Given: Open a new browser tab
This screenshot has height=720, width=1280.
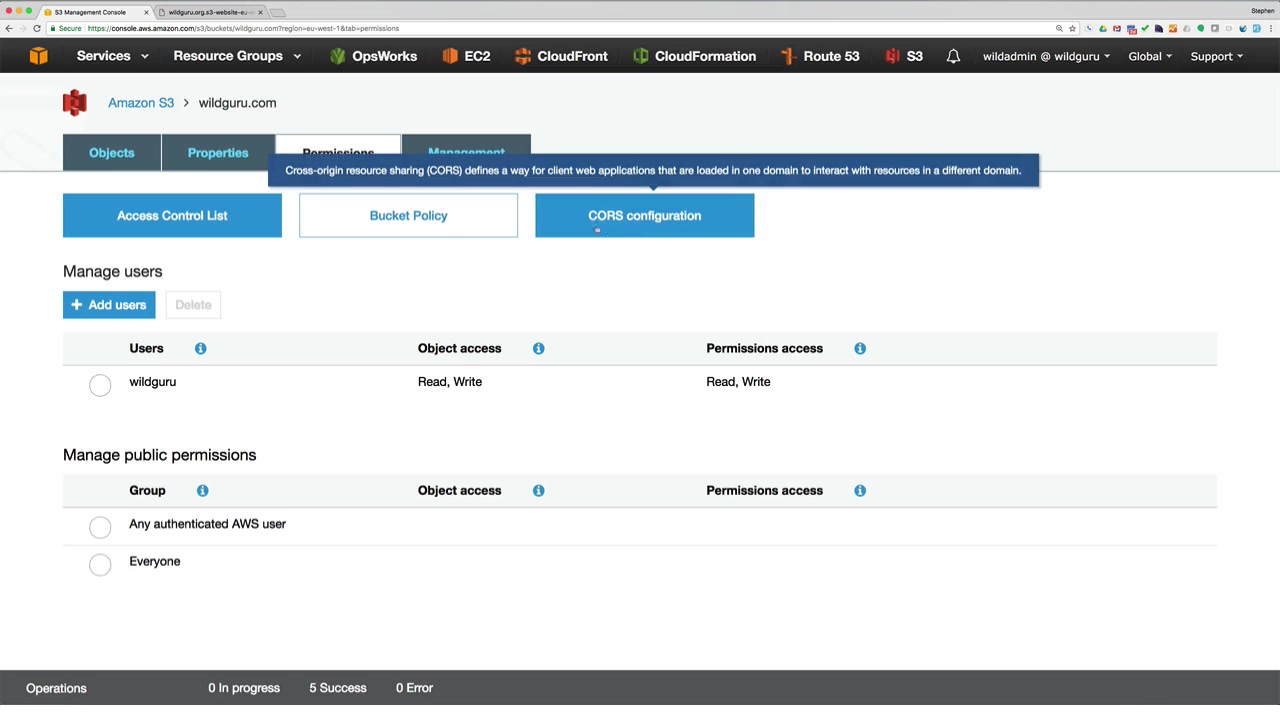Looking at the screenshot, I should pyautogui.click(x=278, y=12).
